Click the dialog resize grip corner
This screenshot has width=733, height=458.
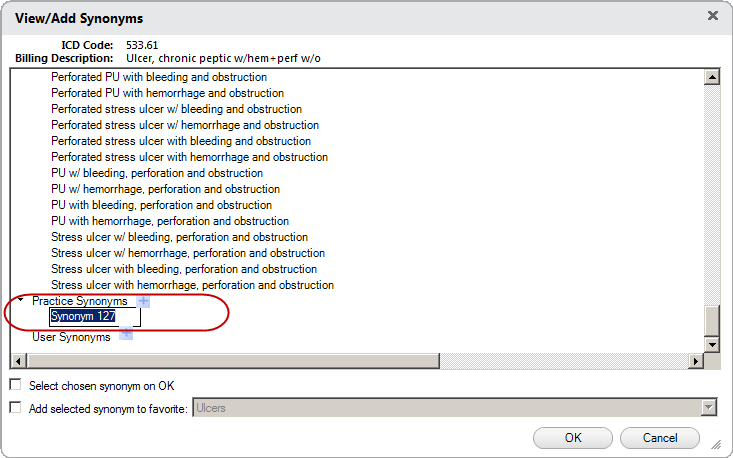pyautogui.click(x=716, y=444)
